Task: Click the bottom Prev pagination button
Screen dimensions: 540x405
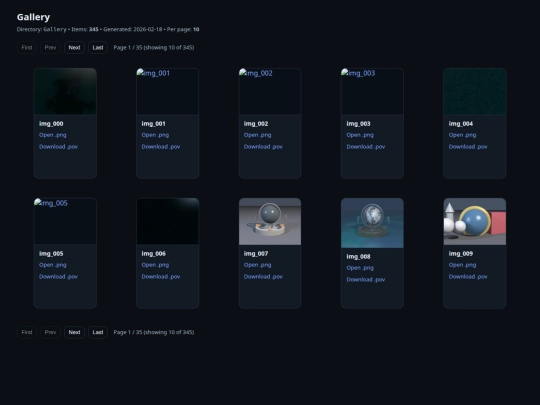Action: click(x=50, y=332)
